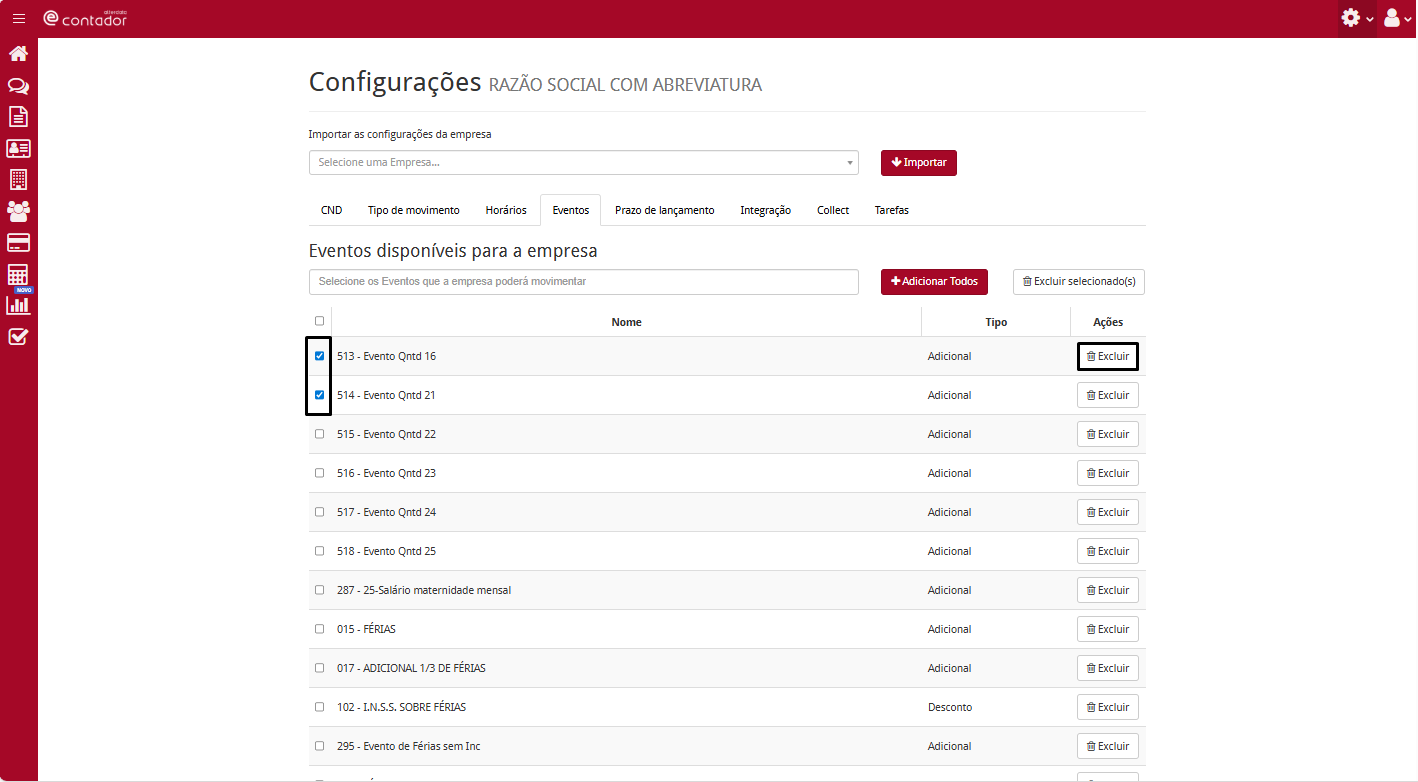Click Excluir for 514 - Evento Qntd 21

tap(1108, 395)
